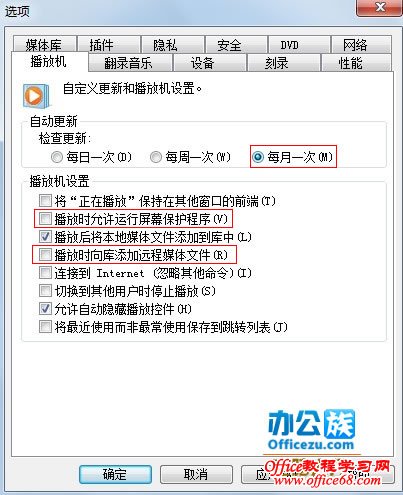Click the Windows Media Player icon

tap(36, 96)
